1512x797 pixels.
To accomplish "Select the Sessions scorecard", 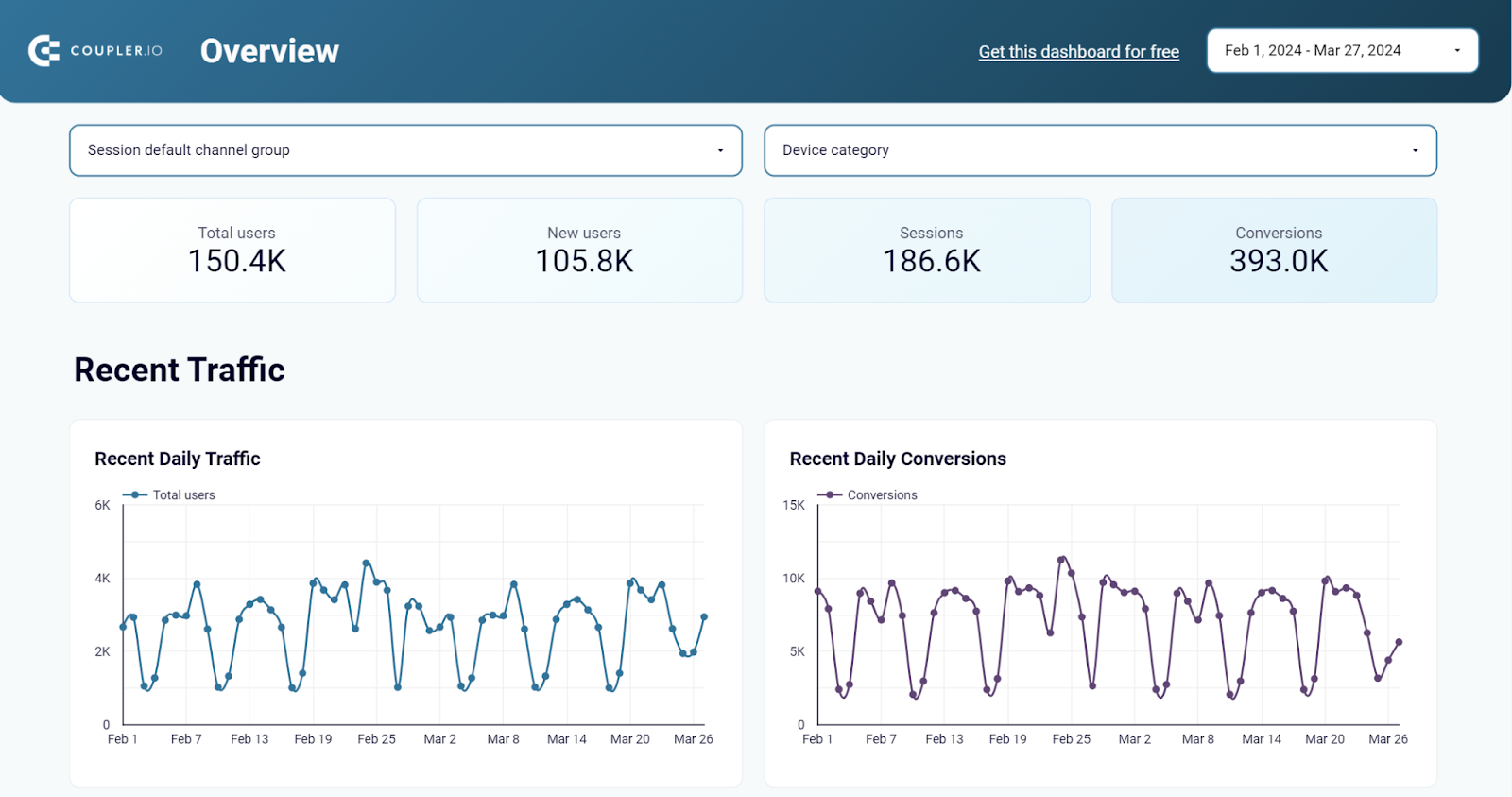I will click(927, 251).
